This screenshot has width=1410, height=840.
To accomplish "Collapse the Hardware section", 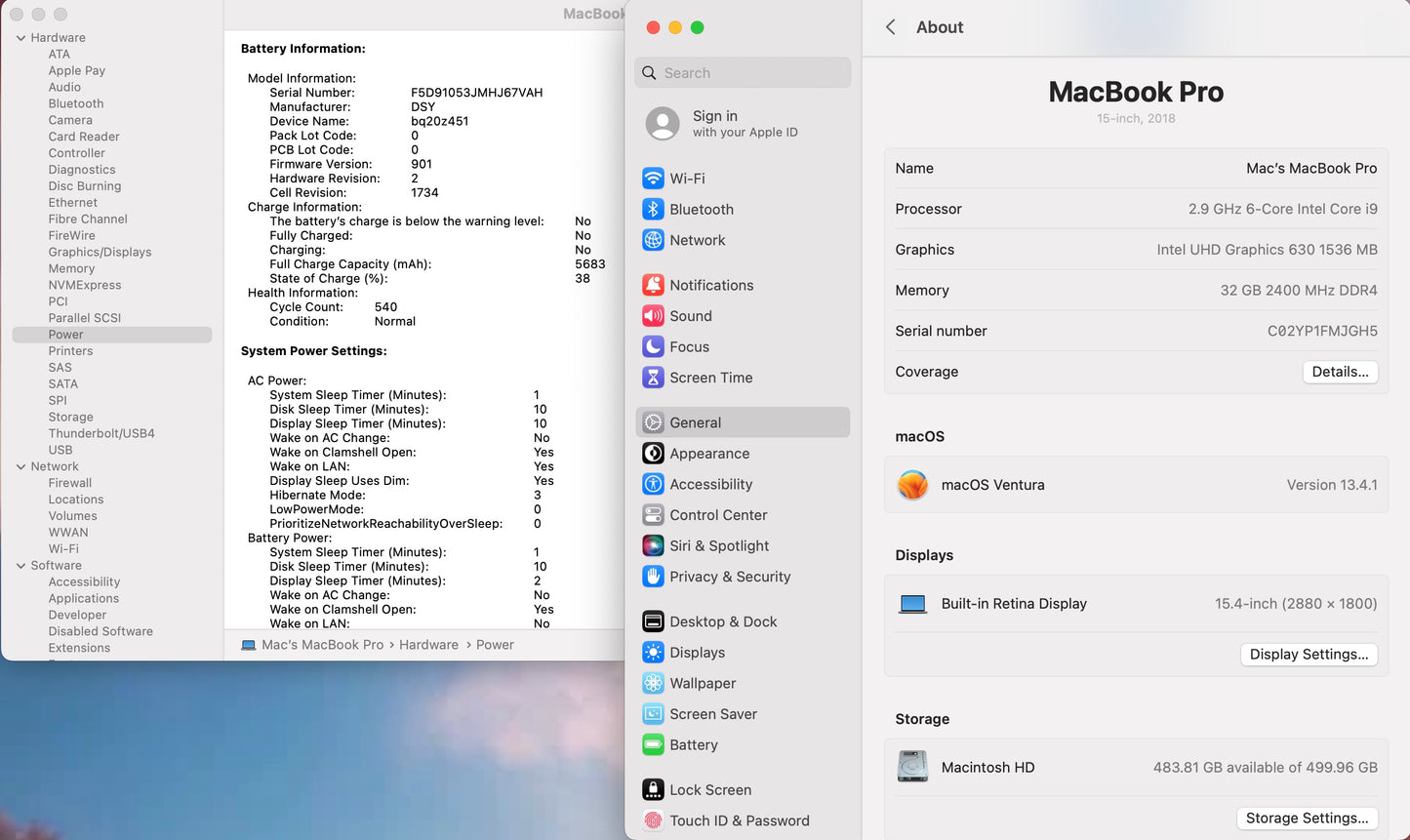I will click(21, 37).
